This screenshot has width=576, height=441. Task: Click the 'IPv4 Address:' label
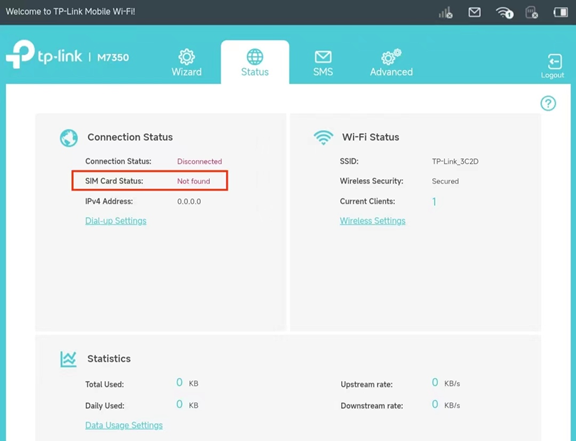109,201
